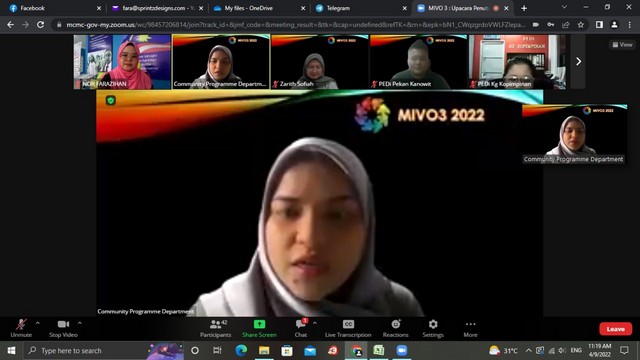
Task: Expand audio options arrow beside Unmute
Action: (x=38, y=323)
